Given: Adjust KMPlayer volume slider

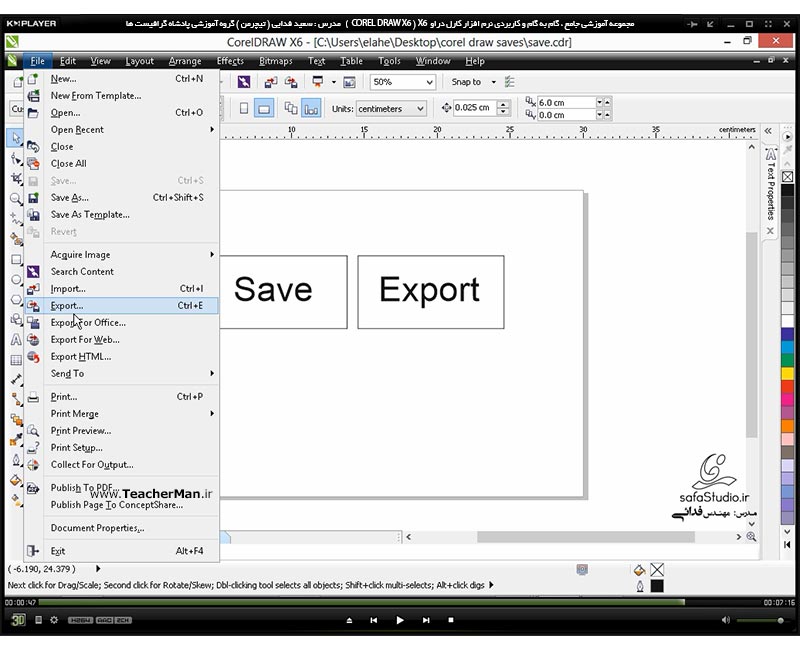Looking at the screenshot, I should (760, 620).
